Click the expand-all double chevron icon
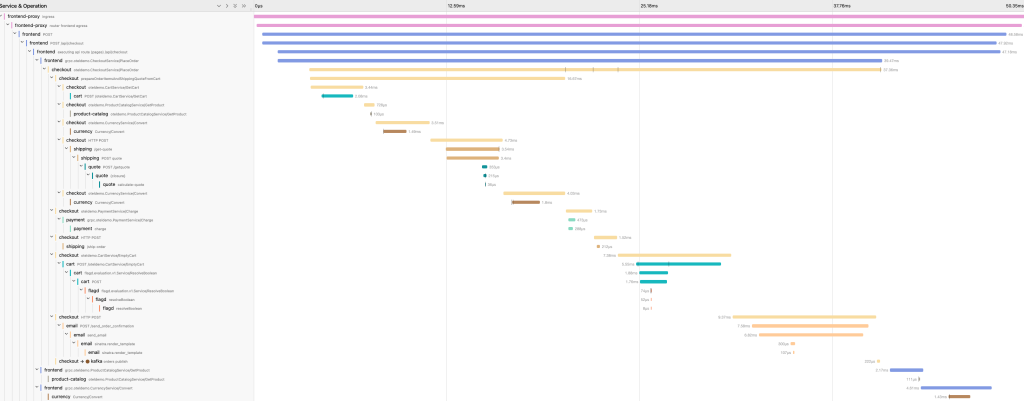This screenshot has width=1024, height=401. 235,6
